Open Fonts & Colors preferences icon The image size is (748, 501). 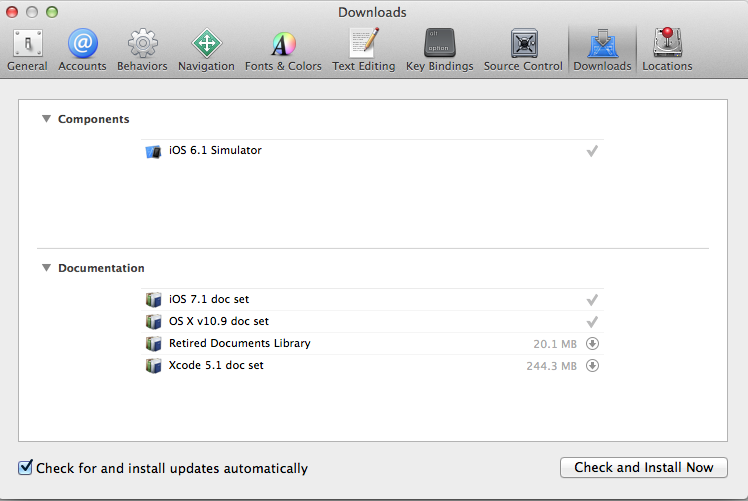click(x=283, y=43)
